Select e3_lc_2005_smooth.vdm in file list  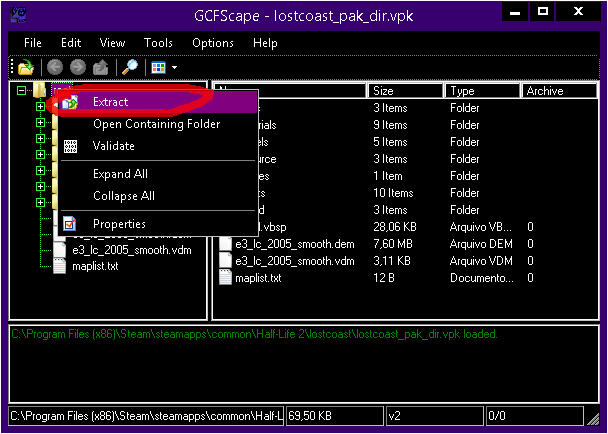pos(295,261)
